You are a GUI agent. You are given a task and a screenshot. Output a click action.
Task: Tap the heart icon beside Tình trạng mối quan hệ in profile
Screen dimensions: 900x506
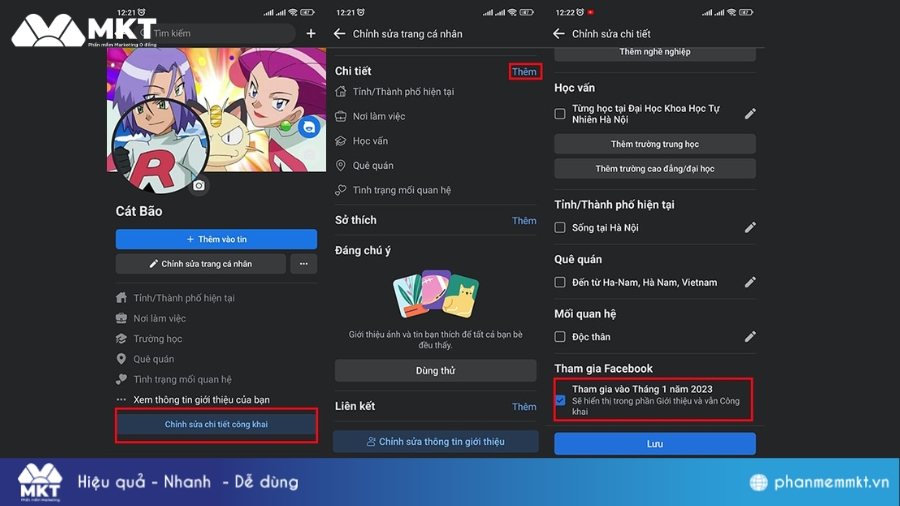(121, 379)
